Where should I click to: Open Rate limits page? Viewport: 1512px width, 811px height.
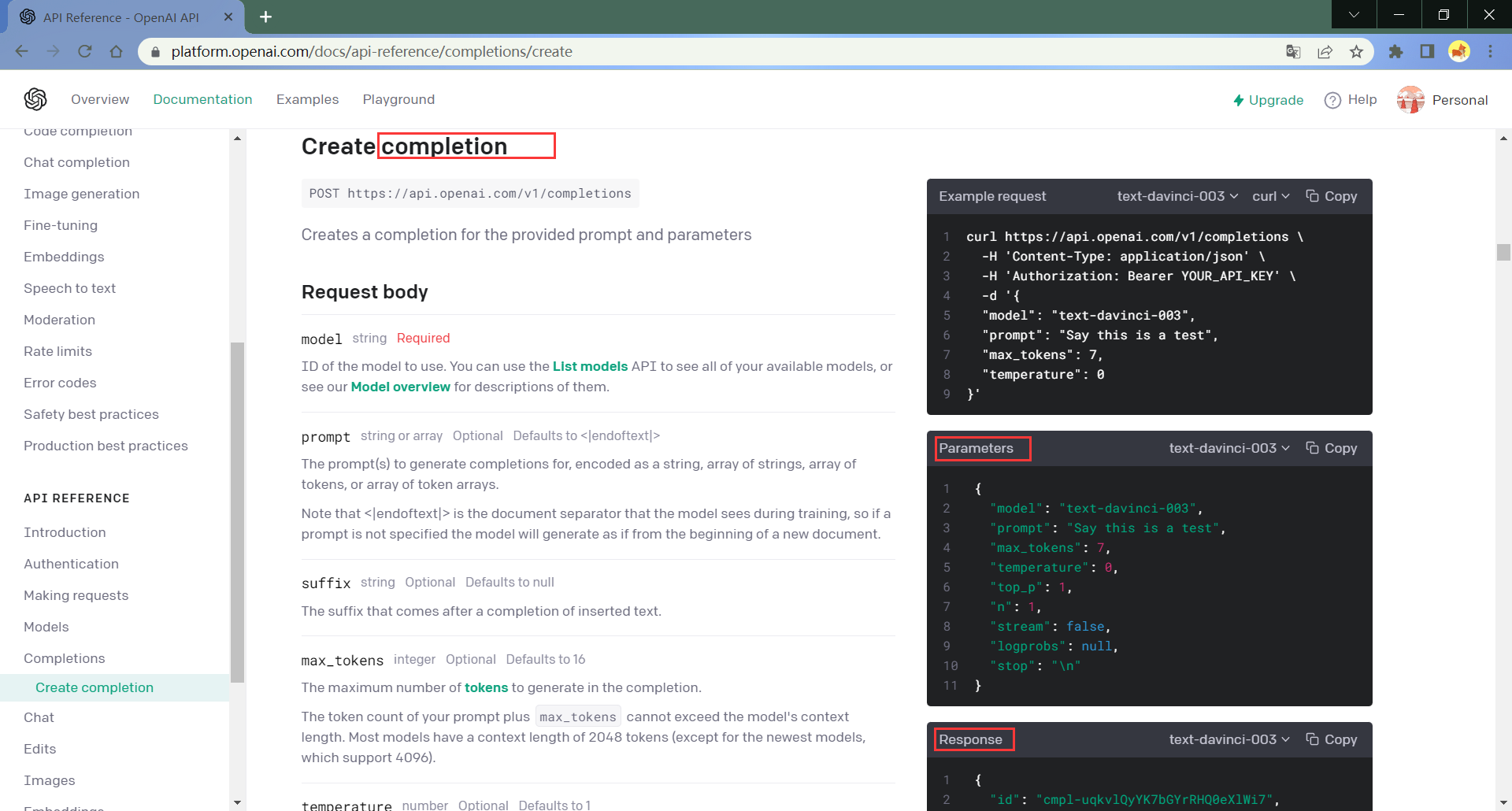click(57, 351)
